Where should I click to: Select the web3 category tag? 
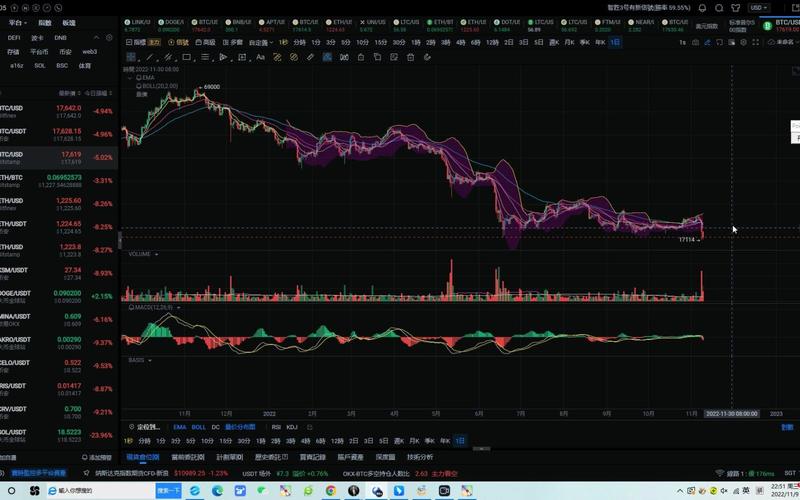tap(89, 52)
